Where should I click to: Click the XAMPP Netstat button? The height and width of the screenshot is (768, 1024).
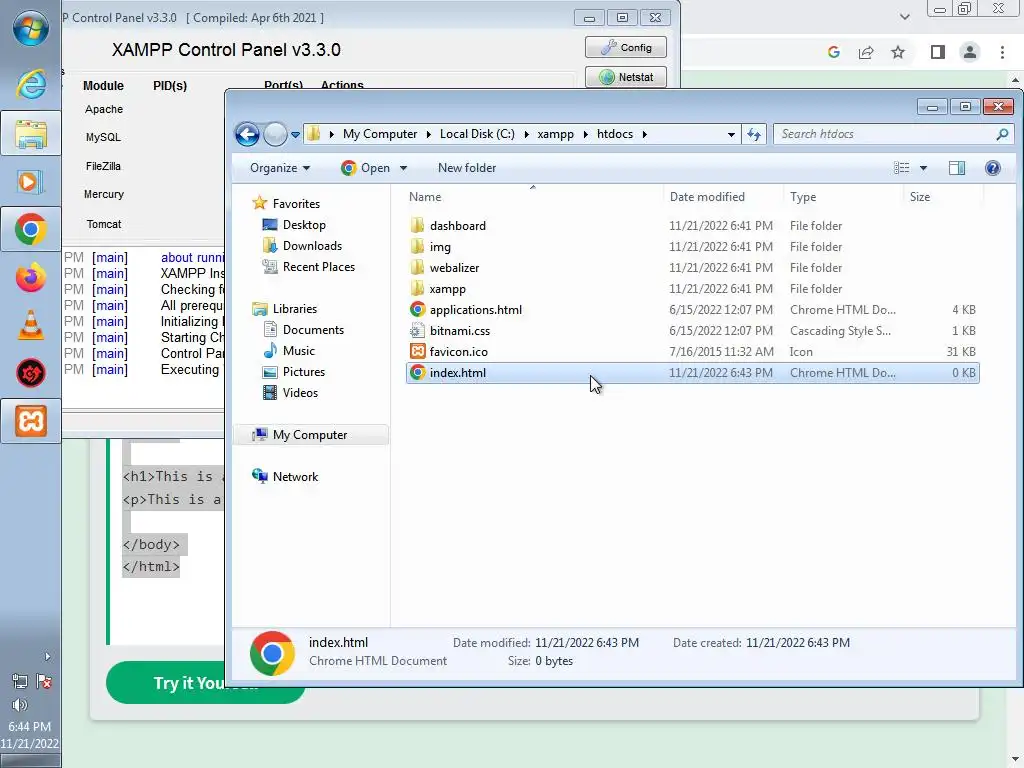point(626,77)
